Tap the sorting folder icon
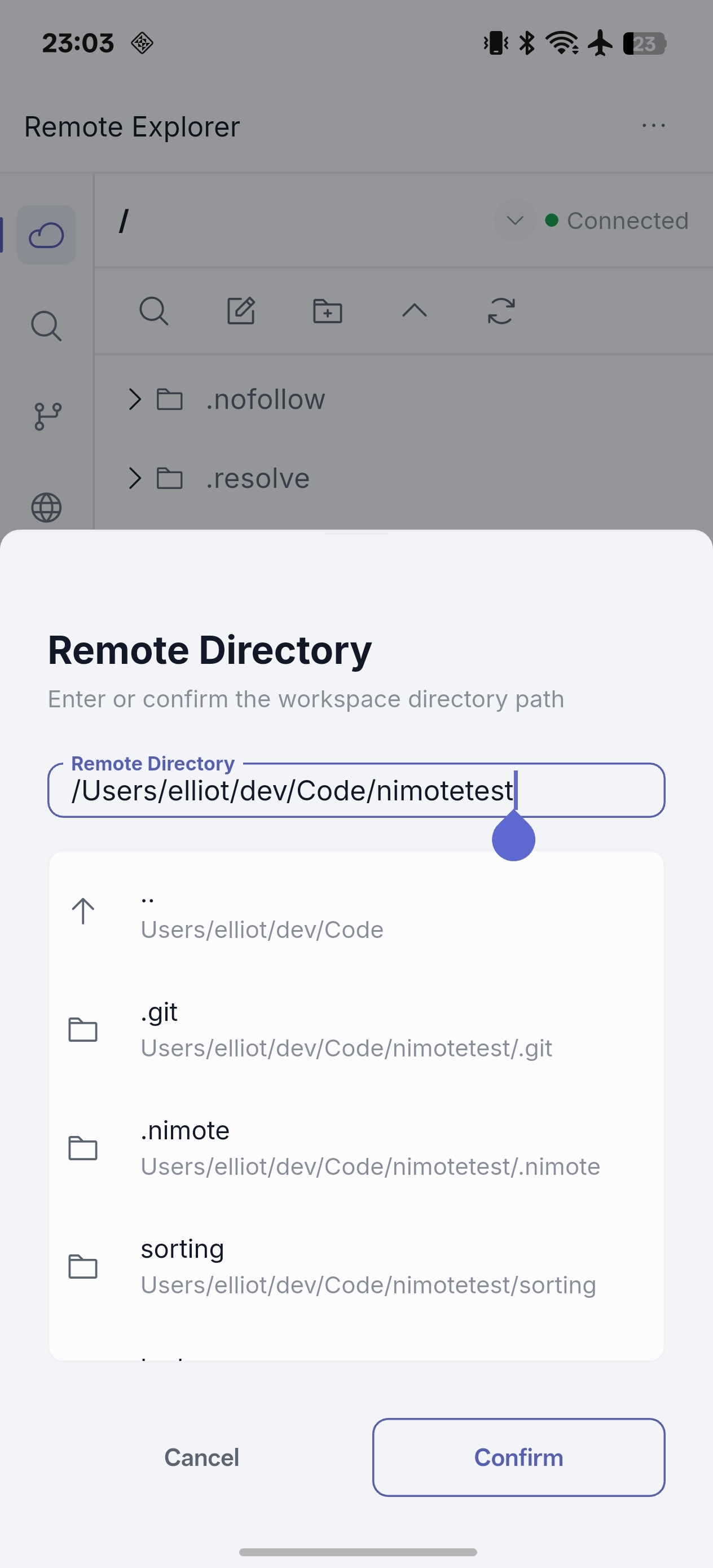713x1568 pixels. pos(83,1267)
